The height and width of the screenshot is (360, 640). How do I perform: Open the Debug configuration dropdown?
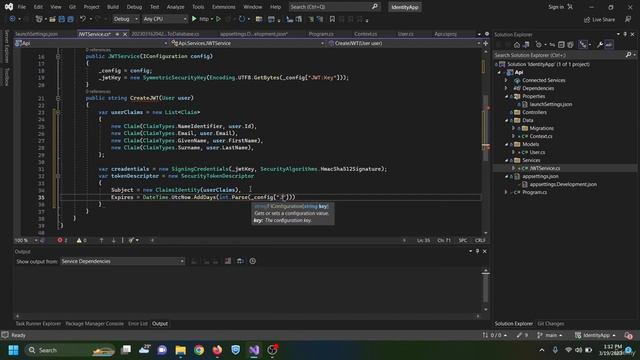click(125, 19)
